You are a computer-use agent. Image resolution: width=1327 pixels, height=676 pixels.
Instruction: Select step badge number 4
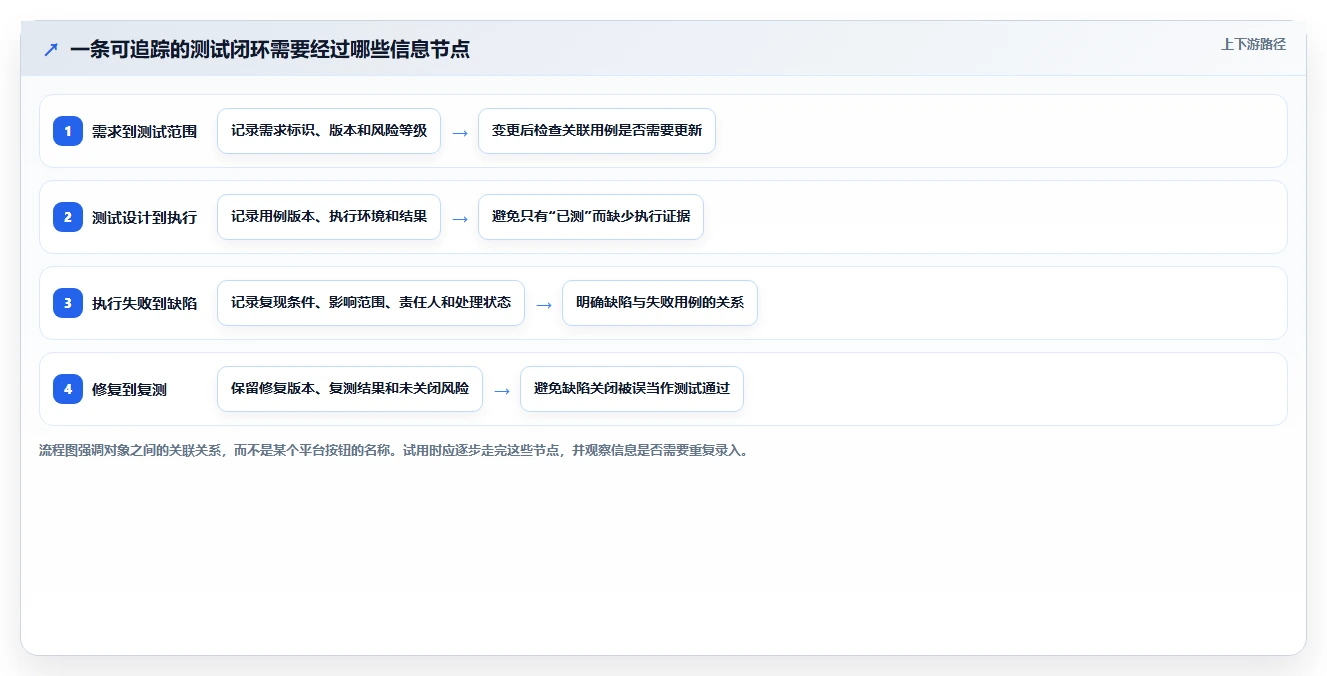tap(68, 389)
